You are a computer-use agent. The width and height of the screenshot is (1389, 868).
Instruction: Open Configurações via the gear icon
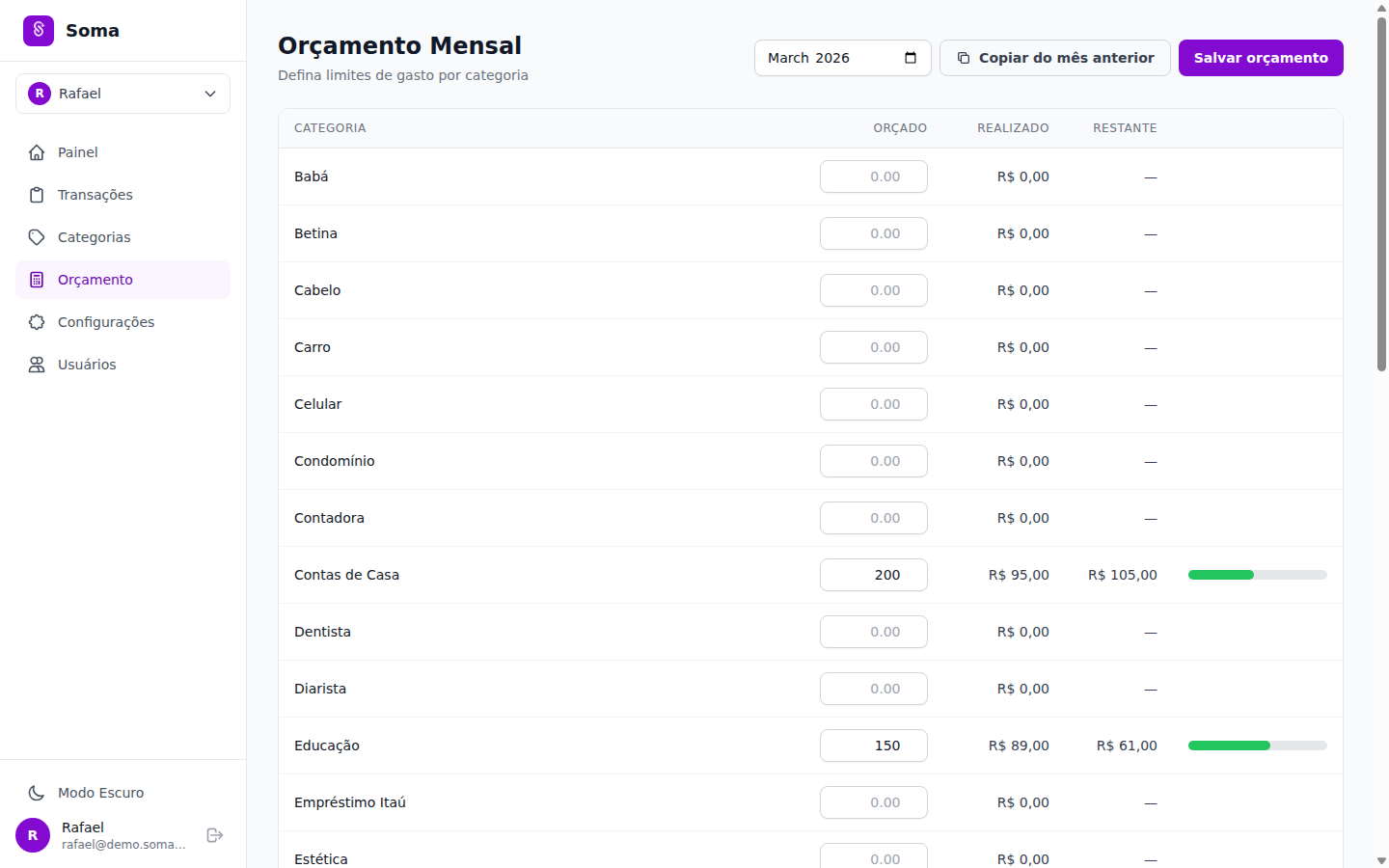point(37,321)
